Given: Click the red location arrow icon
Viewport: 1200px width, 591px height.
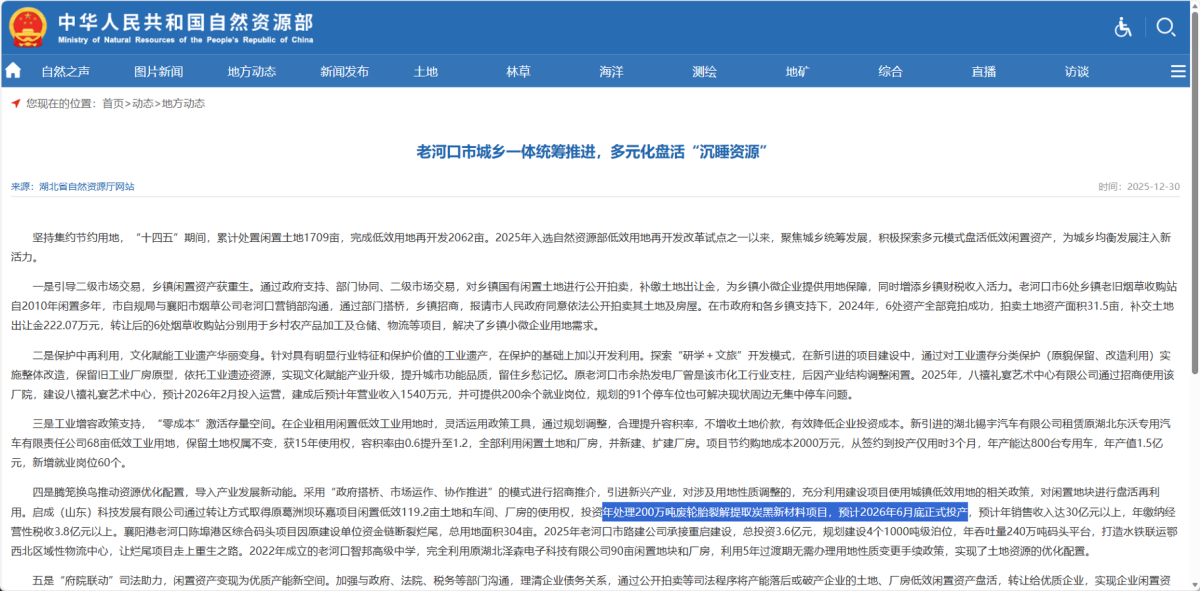Looking at the screenshot, I should click(16, 103).
